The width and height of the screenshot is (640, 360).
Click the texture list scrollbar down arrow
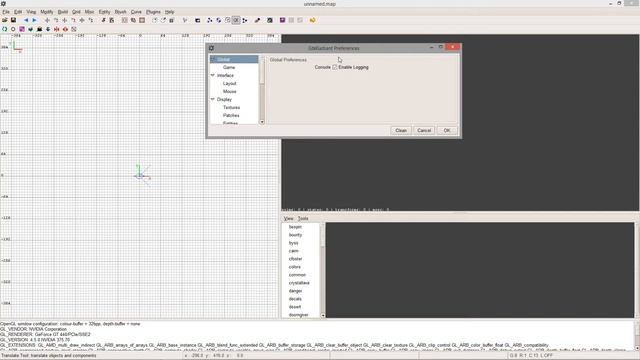tap(323, 315)
